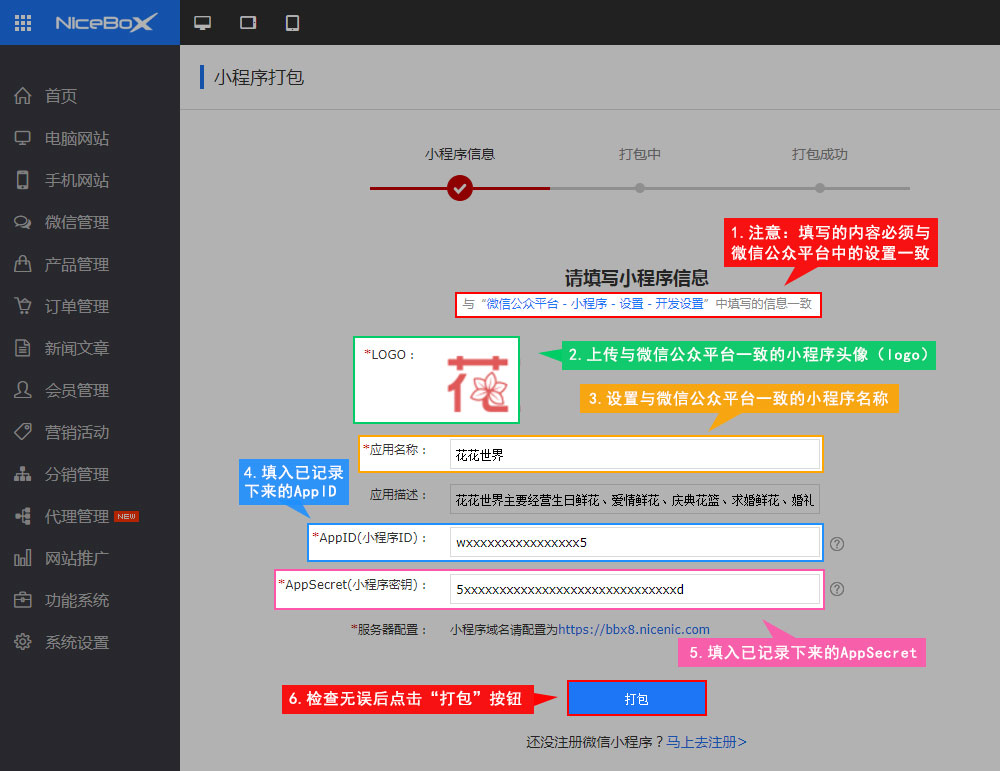
Task: Click the 打包 button
Action: [x=636, y=698]
